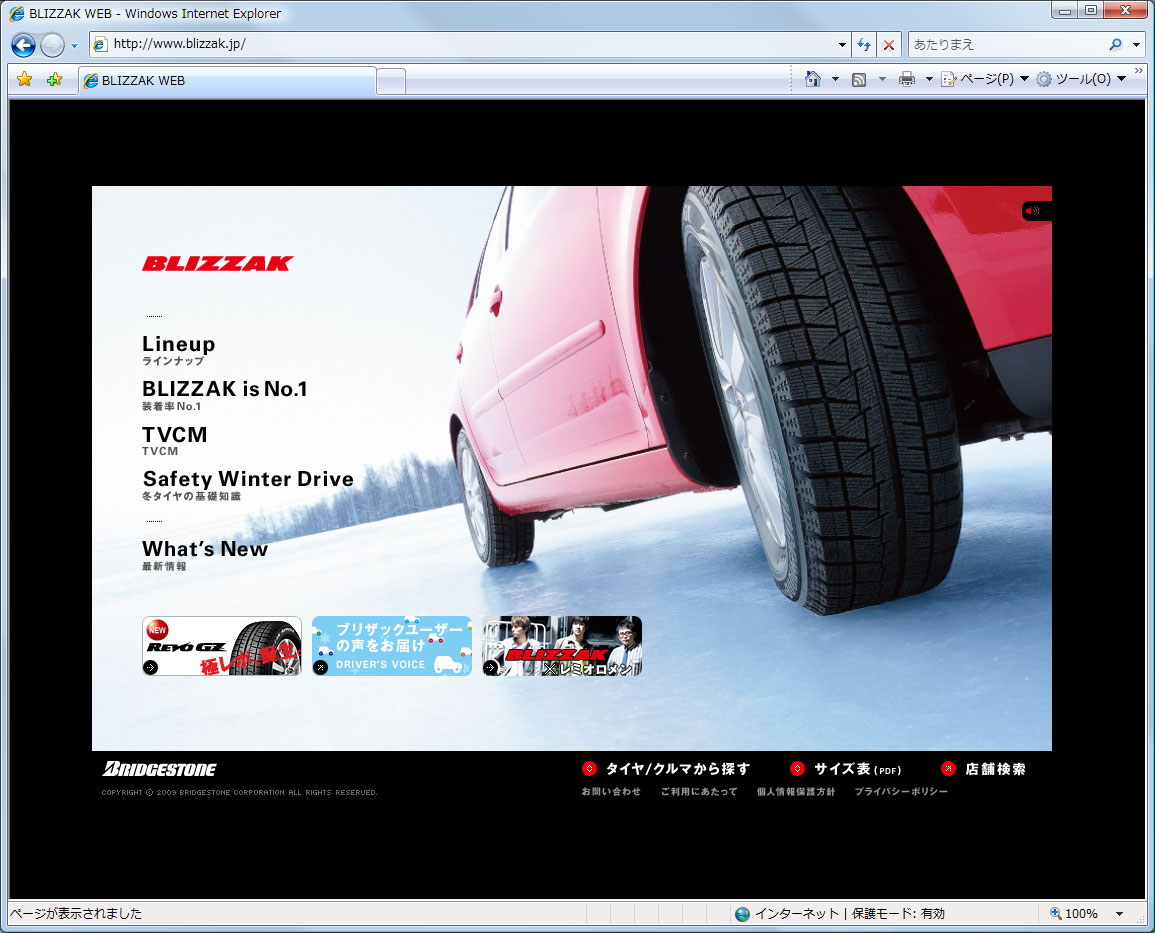The height and width of the screenshot is (933, 1155).
Task: Open the ご利用にあたって footer link
Action: pyautogui.click(x=699, y=792)
